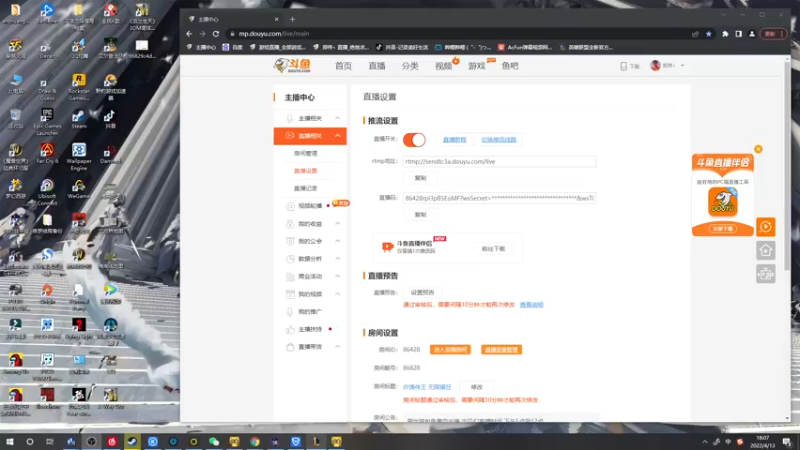Screen dimensions: 800x450
Task: Close the orange X on Douyu companion popup
Action: 758,149
